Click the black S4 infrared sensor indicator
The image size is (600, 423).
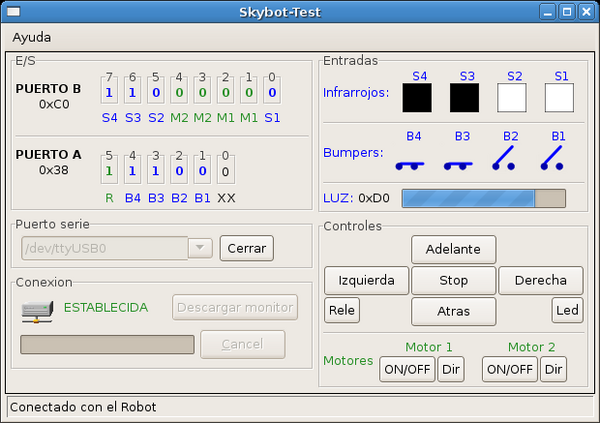[417, 97]
